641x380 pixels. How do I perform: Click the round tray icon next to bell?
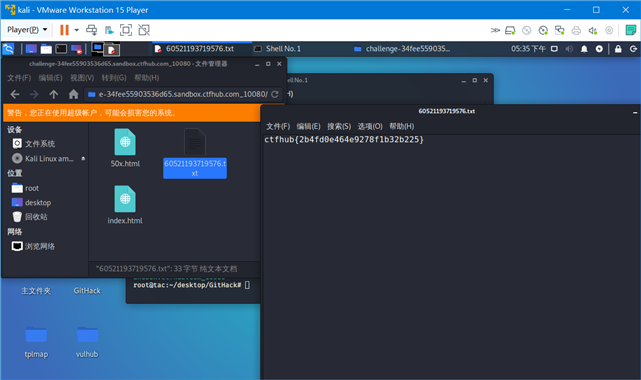[599, 49]
